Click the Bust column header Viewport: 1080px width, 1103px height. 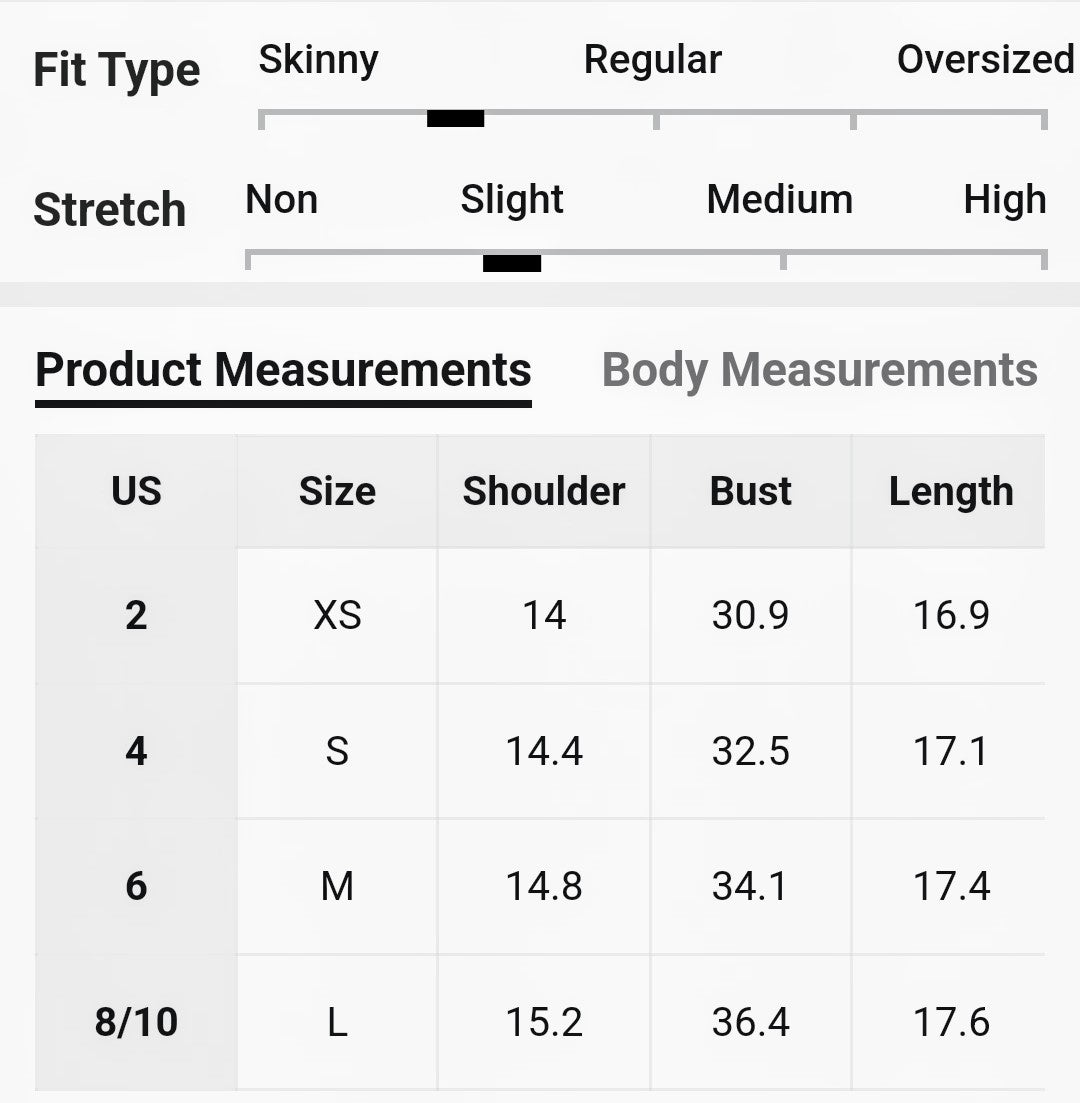click(x=750, y=491)
